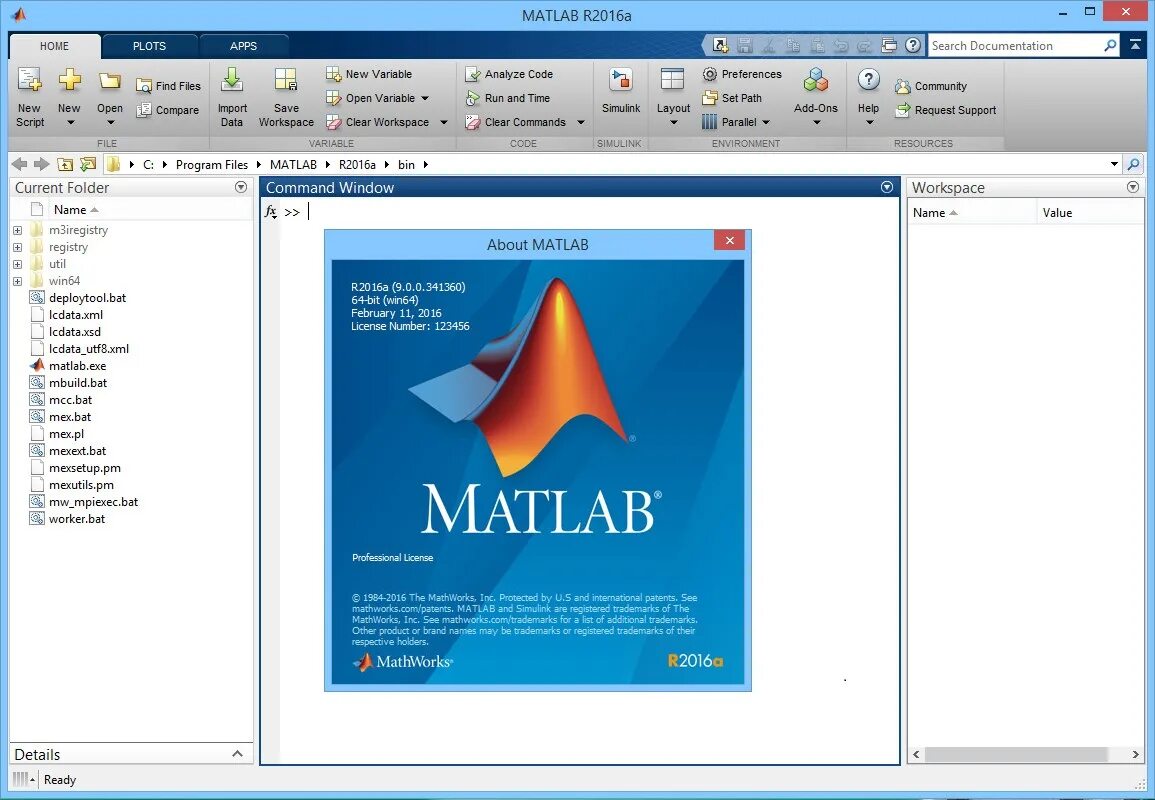Expand m3iregistry folder
Viewport: 1155px width, 800px height.
(x=18, y=231)
